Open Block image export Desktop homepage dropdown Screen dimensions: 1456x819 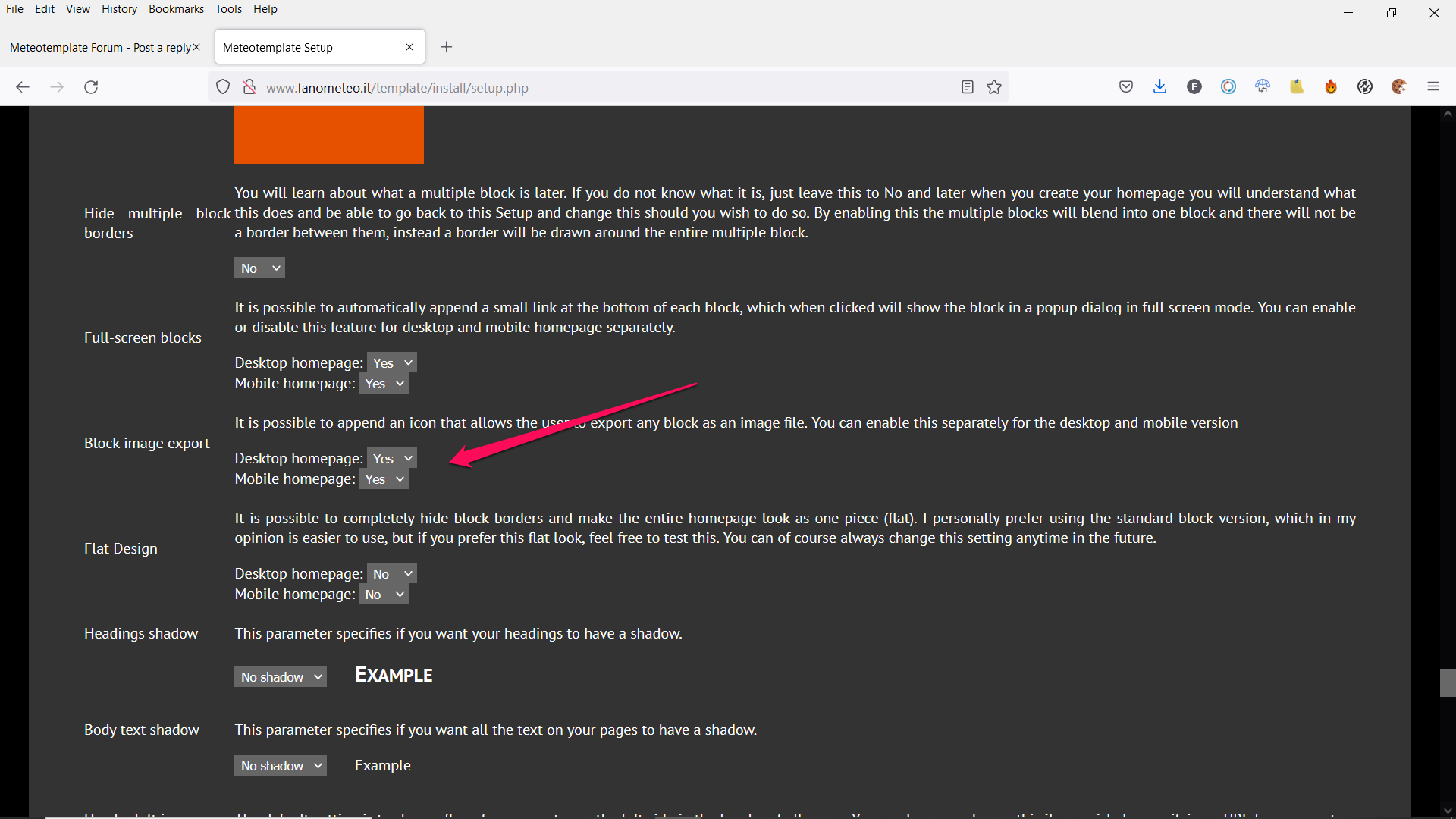(x=392, y=459)
